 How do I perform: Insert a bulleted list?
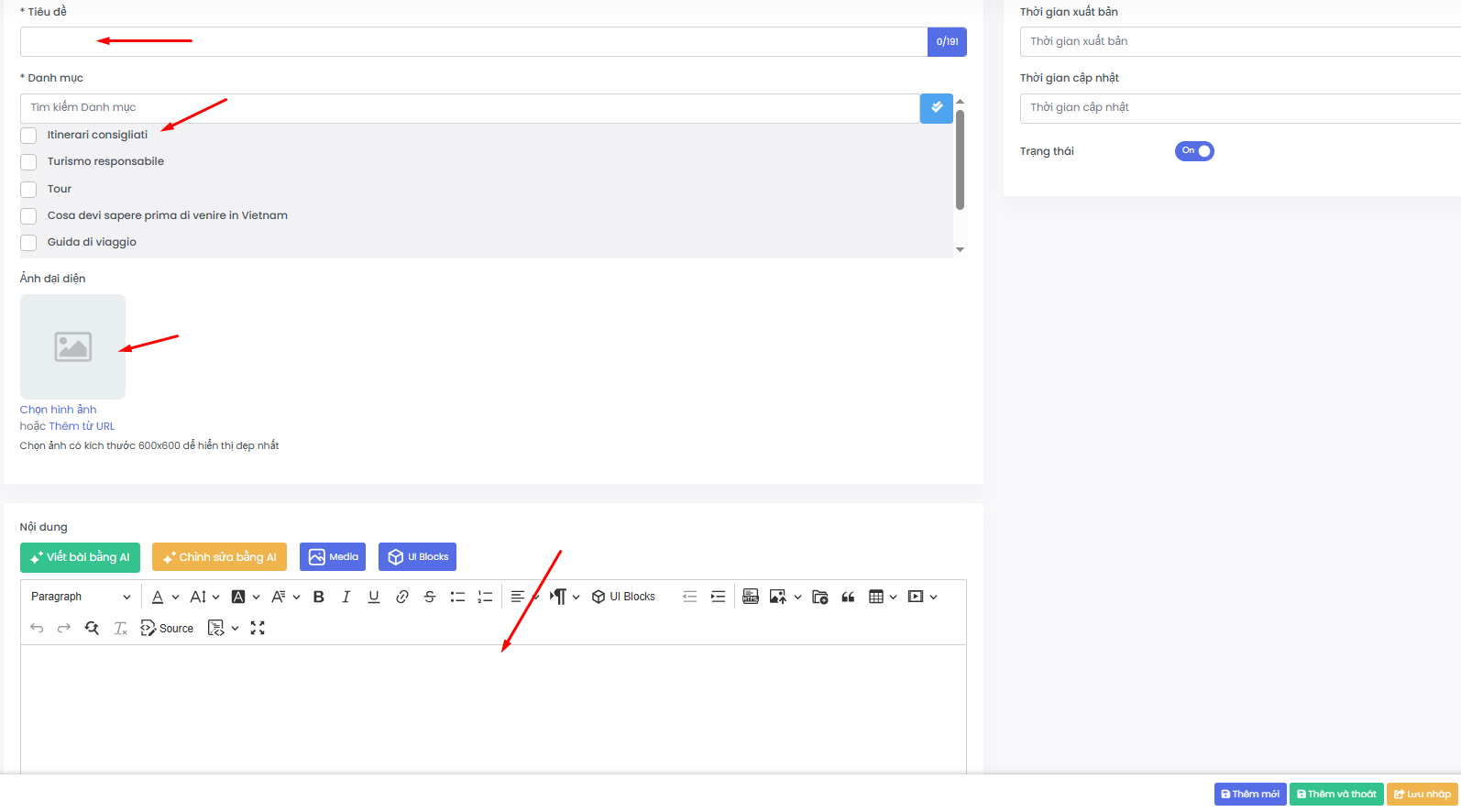[x=457, y=597]
